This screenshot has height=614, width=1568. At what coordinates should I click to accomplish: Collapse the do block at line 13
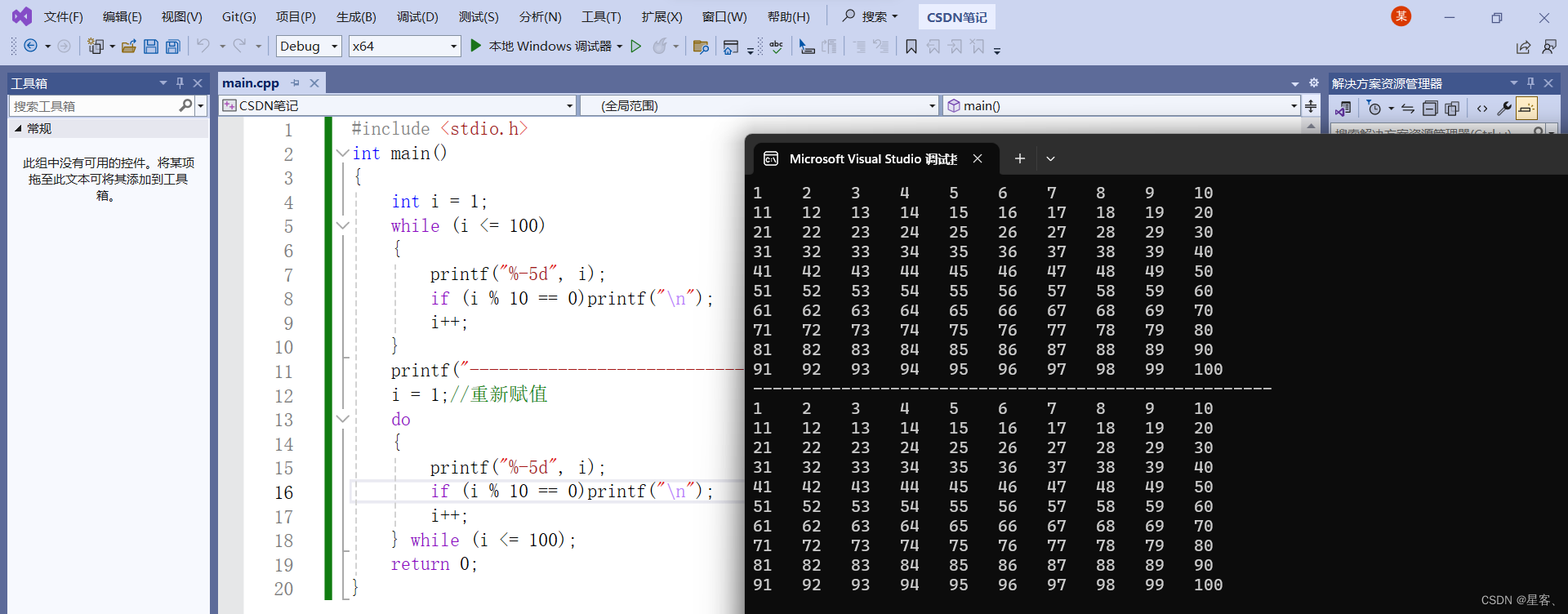343,419
